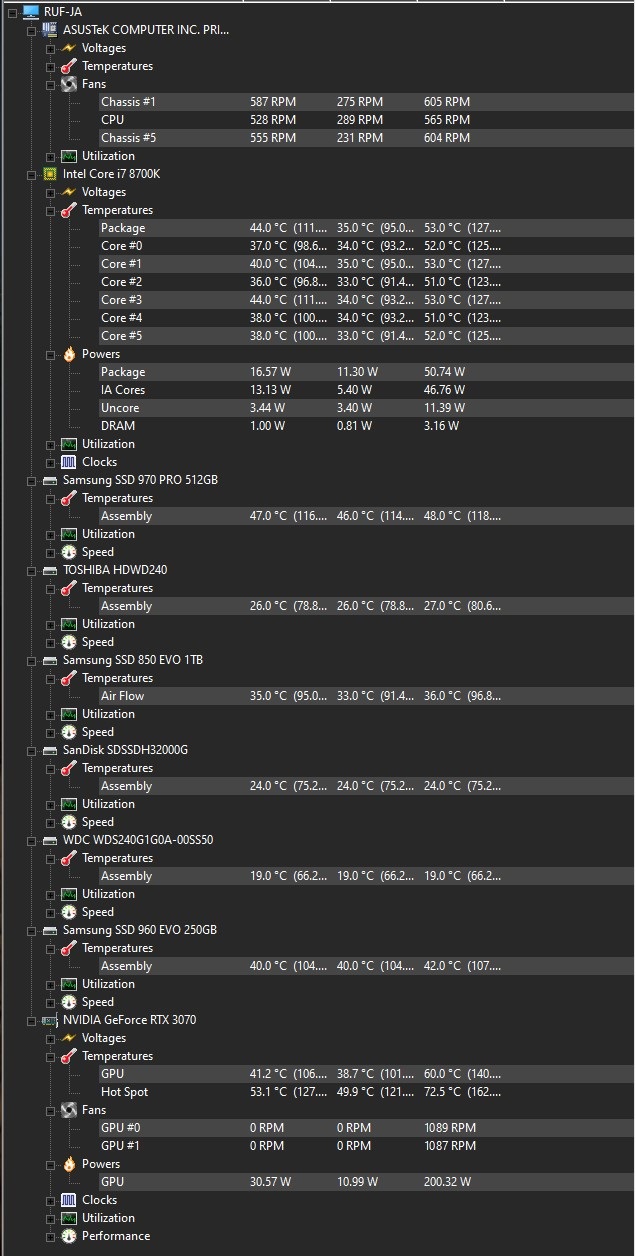Select the IA Cores power row
This screenshot has width=636, height=1256.
[366, 390]
